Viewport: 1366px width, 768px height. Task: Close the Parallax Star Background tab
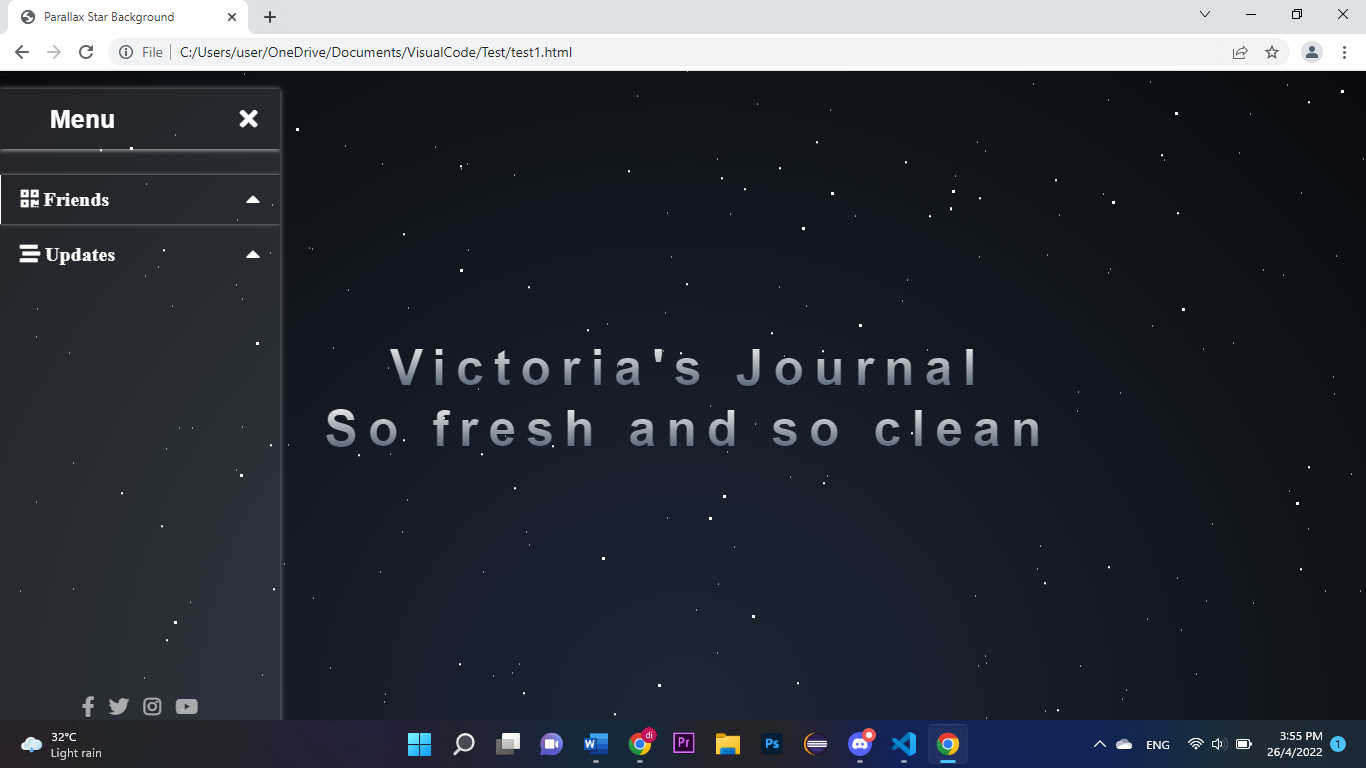tap(232, 17)
